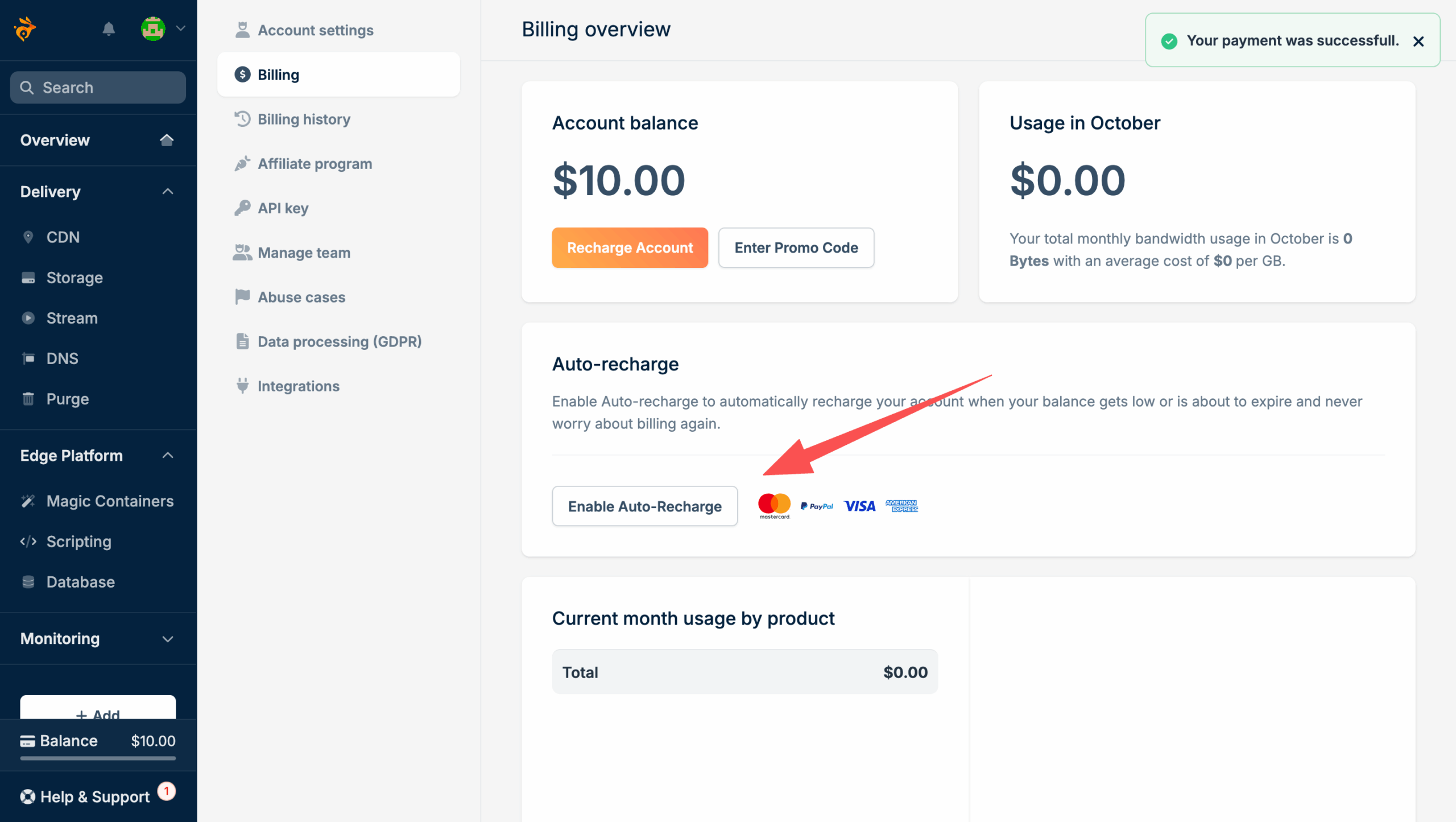Expand the Monitoring section
Image resolution: width=1456 pixels, height=822 pixels.
tap(168, 639)
